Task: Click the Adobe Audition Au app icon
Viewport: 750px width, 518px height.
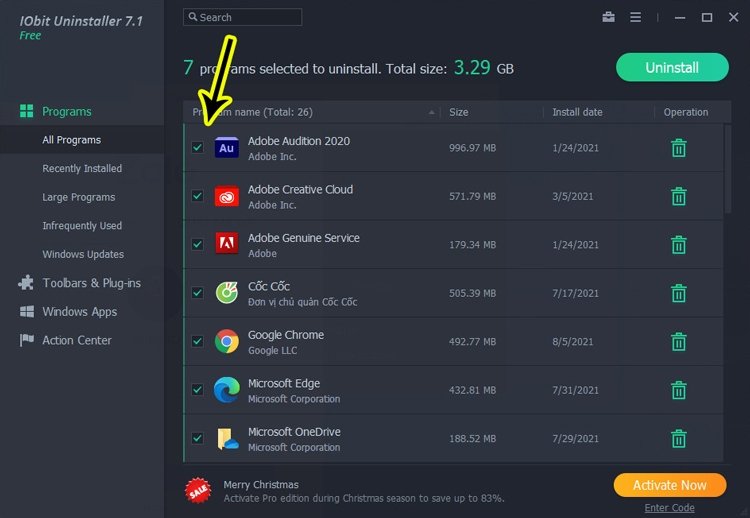Action: 227,148
